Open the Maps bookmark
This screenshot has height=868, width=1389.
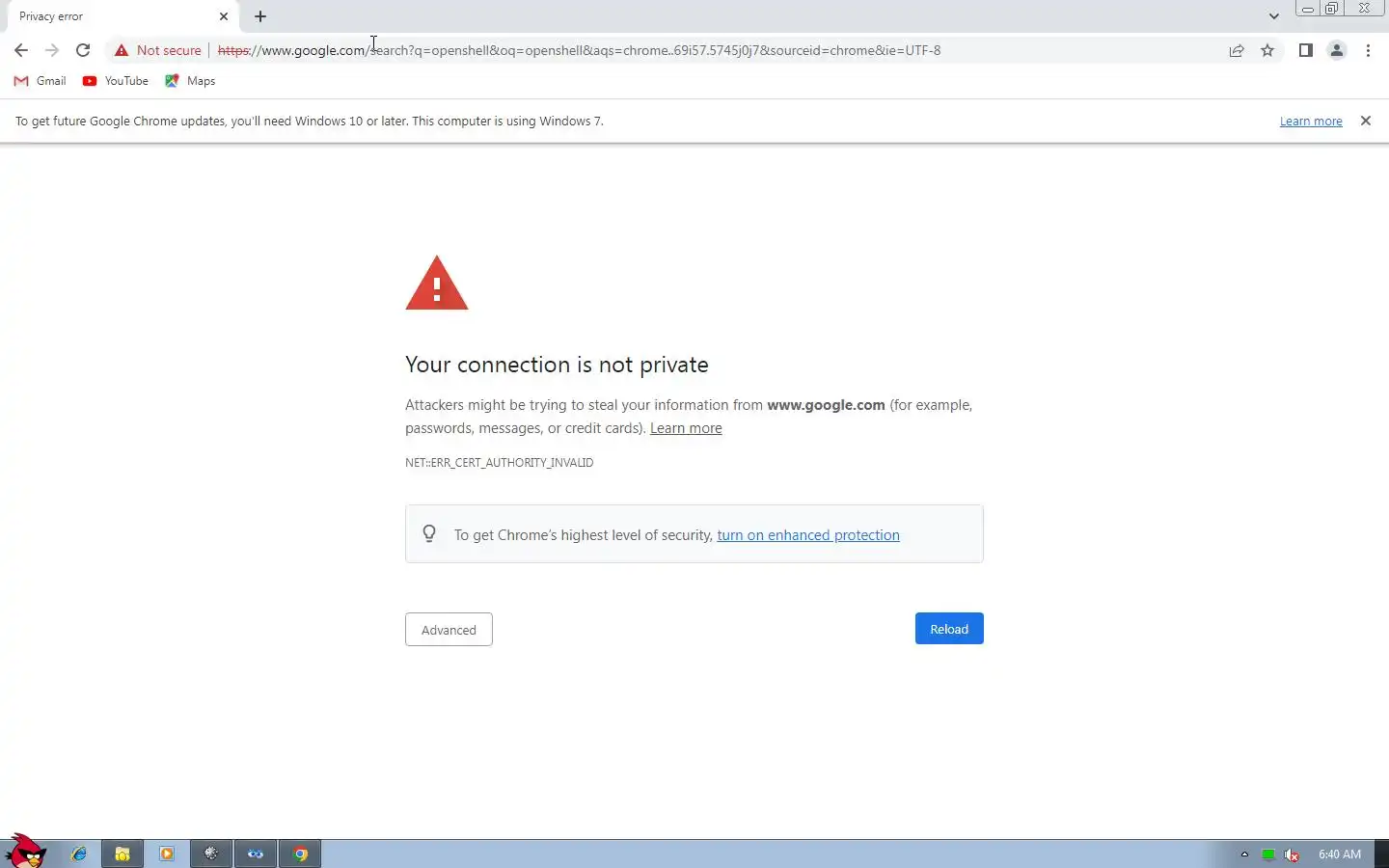tap(190, 81)
